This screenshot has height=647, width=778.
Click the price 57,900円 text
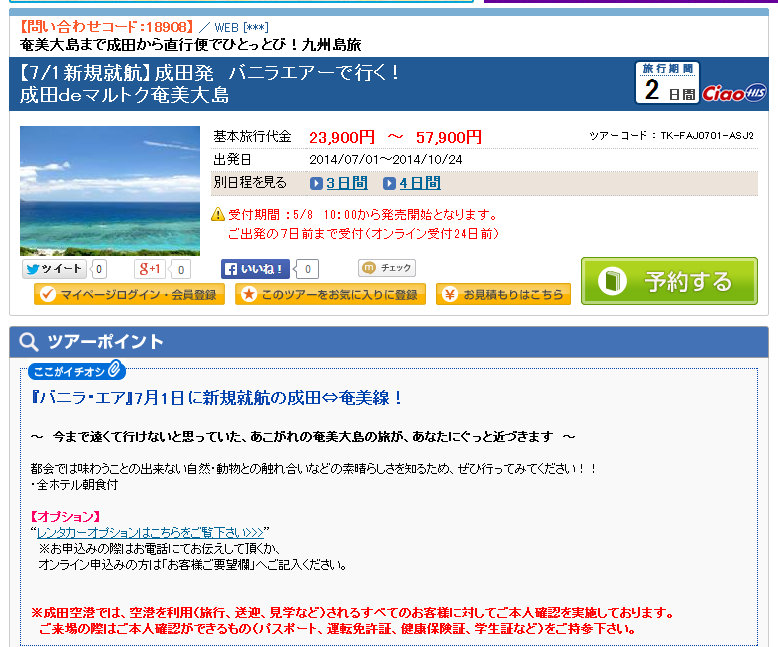(449, 137)
